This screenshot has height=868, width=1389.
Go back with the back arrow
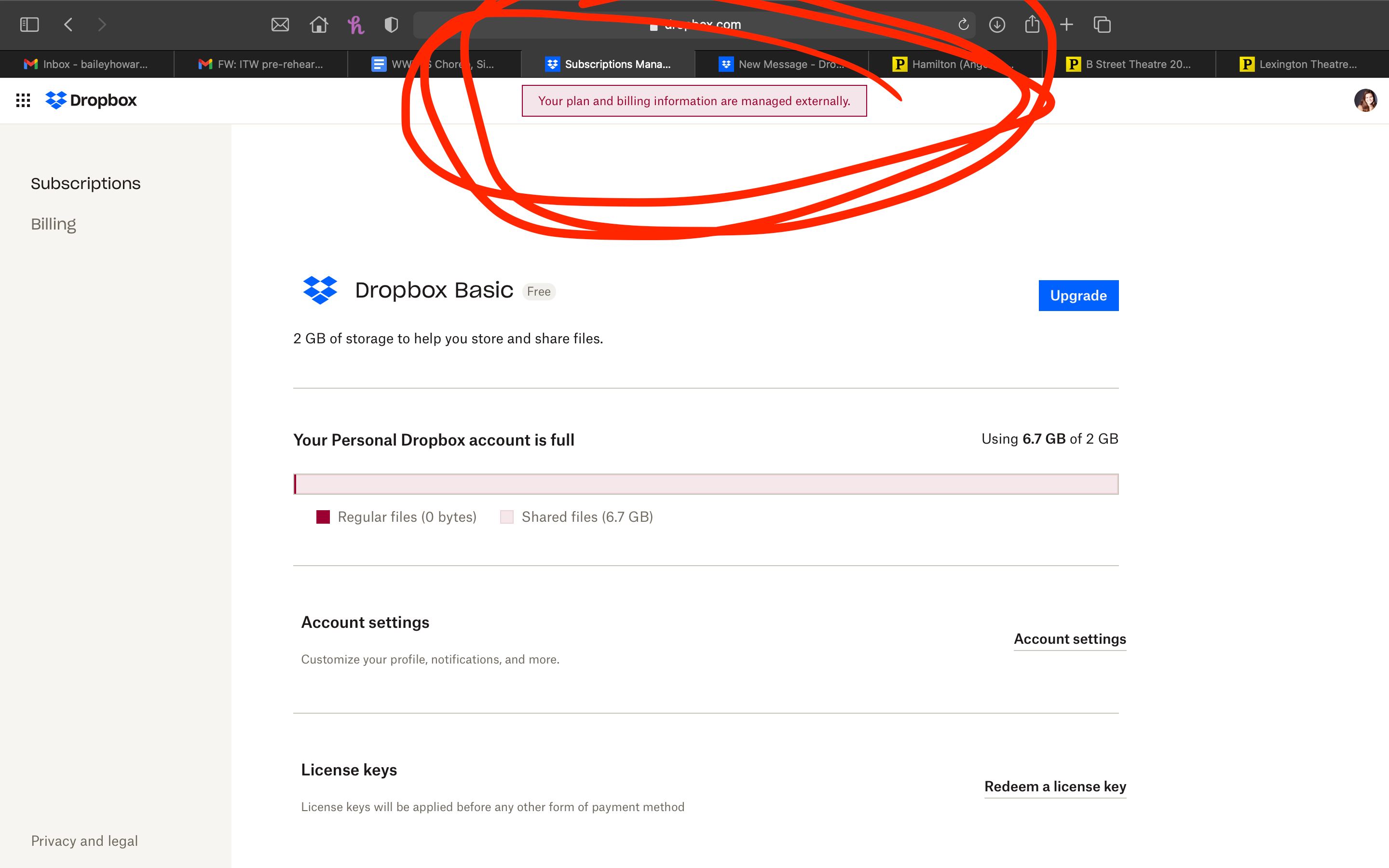(x=68, y=25)
